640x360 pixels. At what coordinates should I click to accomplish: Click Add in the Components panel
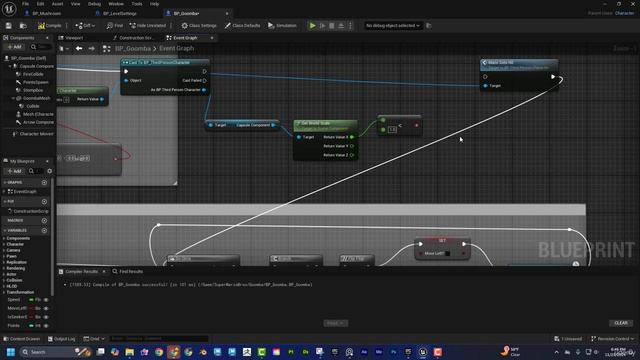point(15,47)
